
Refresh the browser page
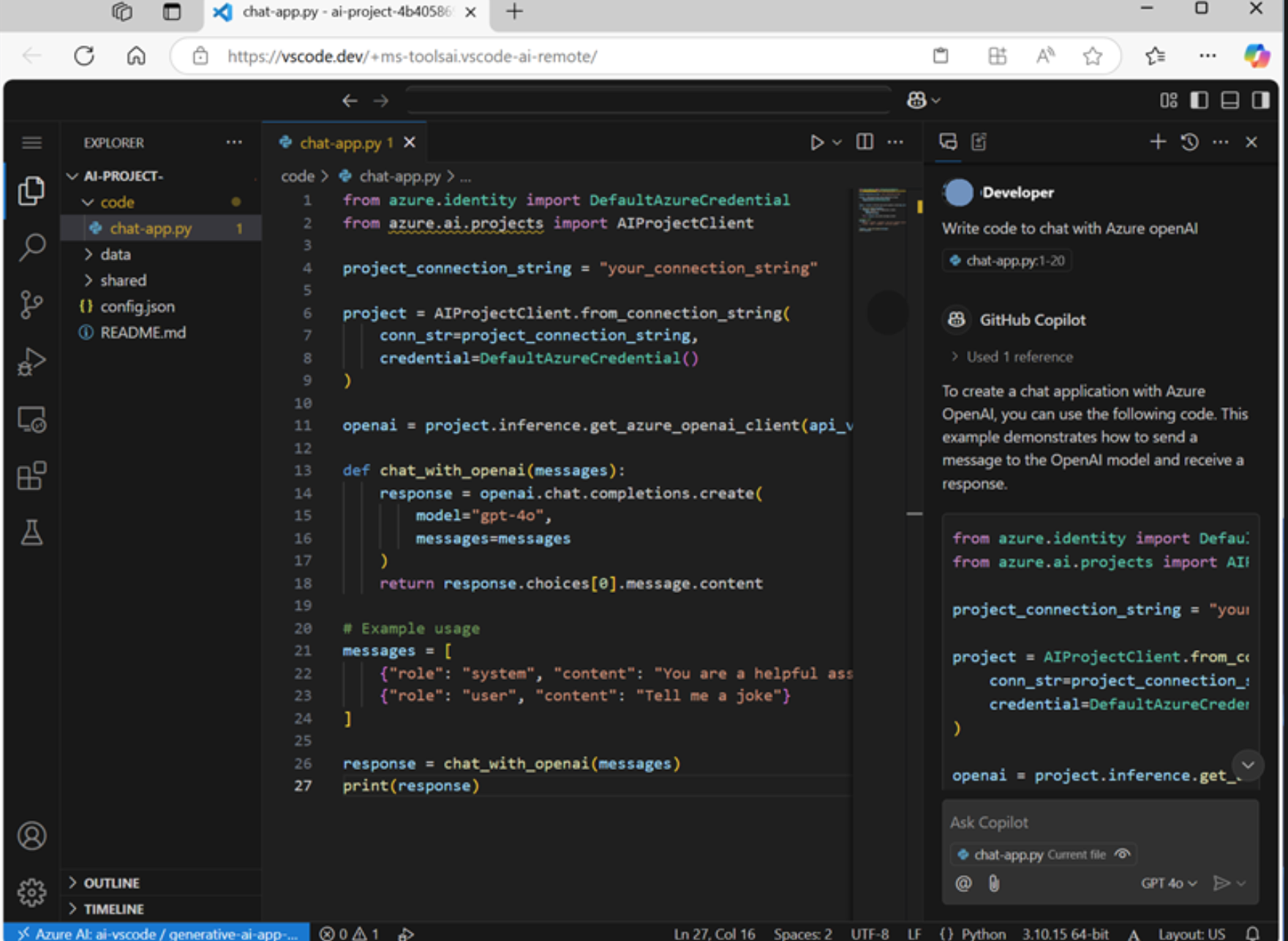click(x=84, y=56)
